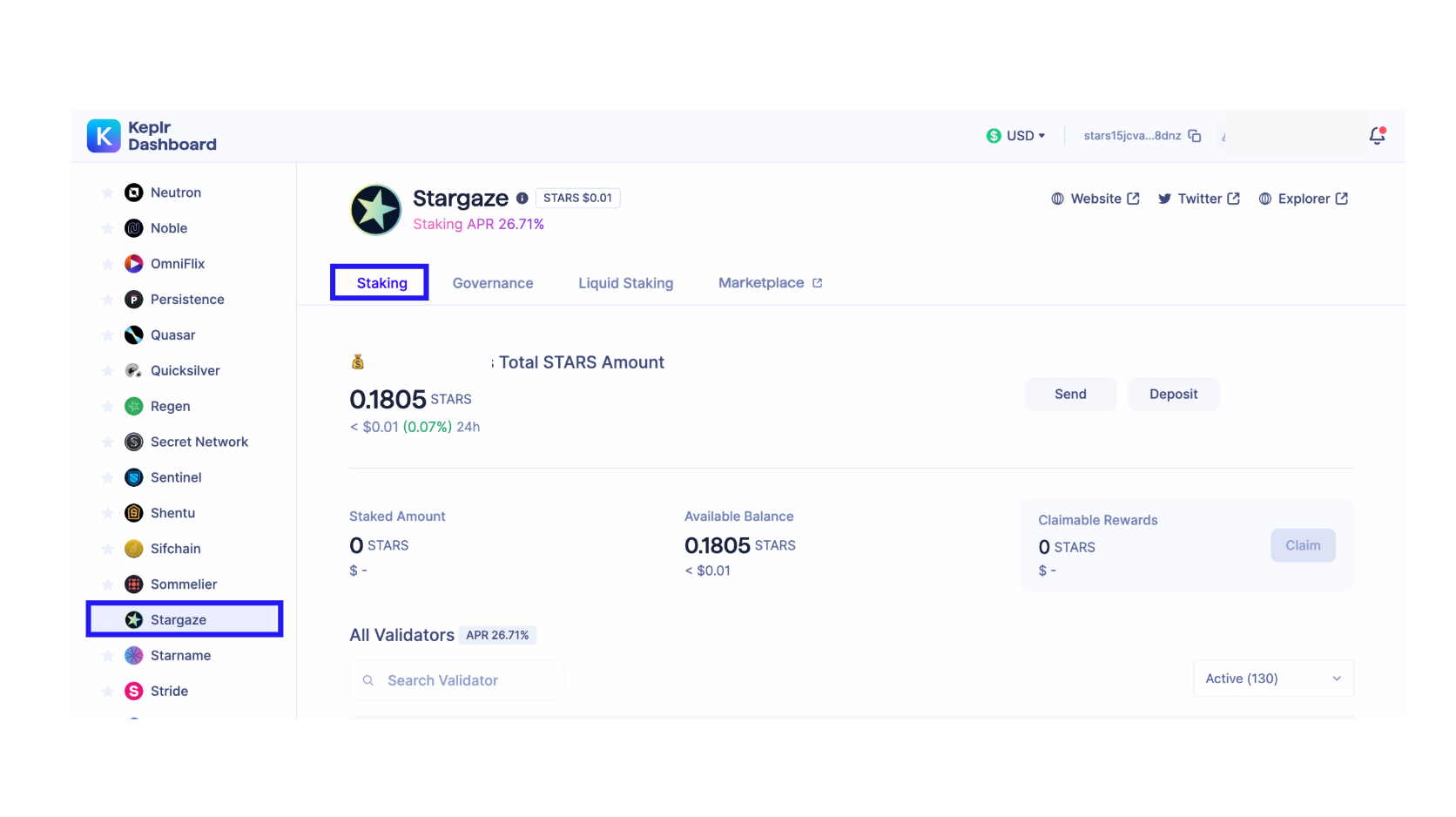Click the Secret Network chain icon
Screen dimensions: 1456x817
tap(133, 442)
